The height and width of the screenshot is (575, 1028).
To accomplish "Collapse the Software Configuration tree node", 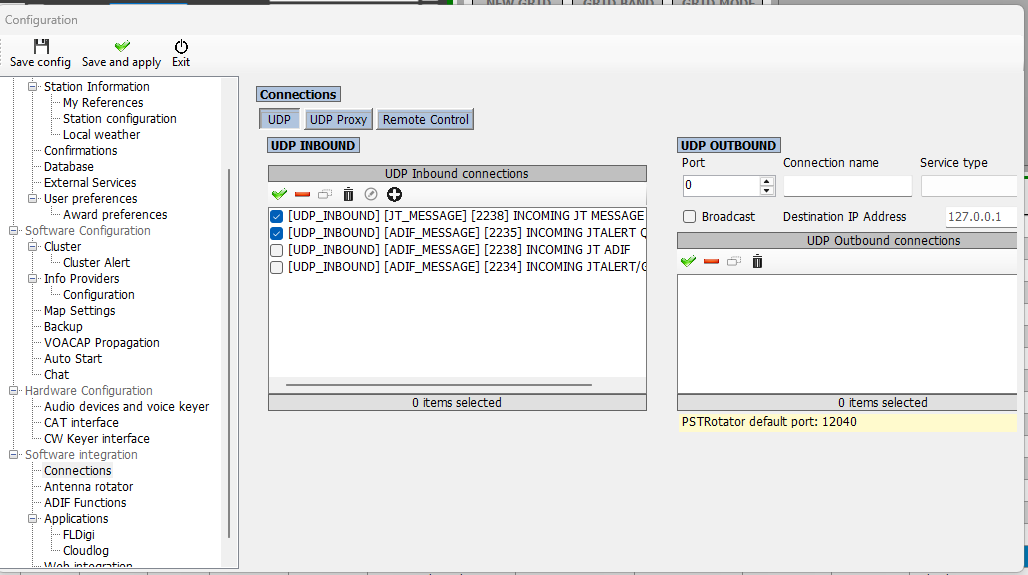I will (13, 231).
